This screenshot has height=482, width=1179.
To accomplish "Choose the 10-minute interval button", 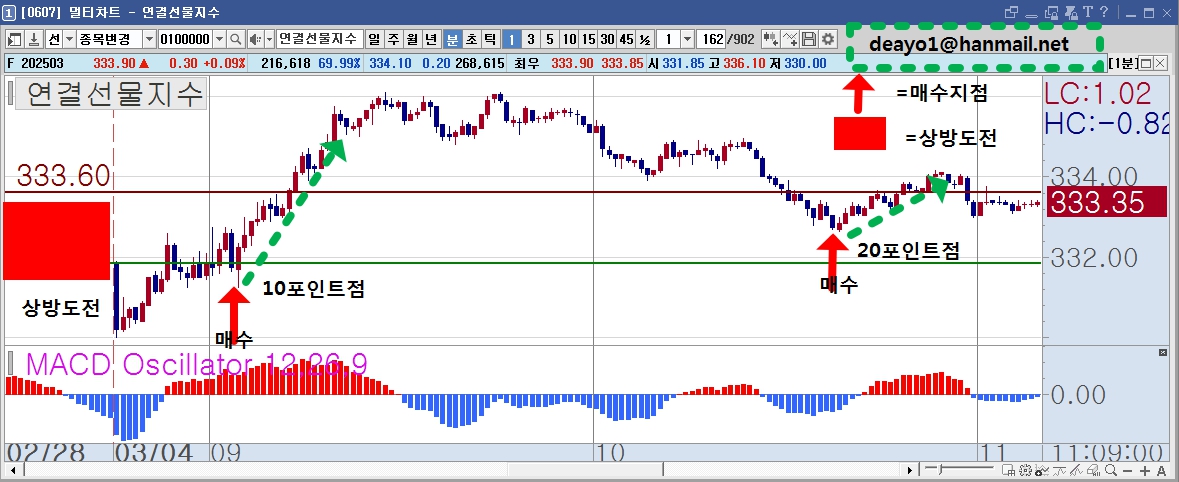I will [569, 39].
